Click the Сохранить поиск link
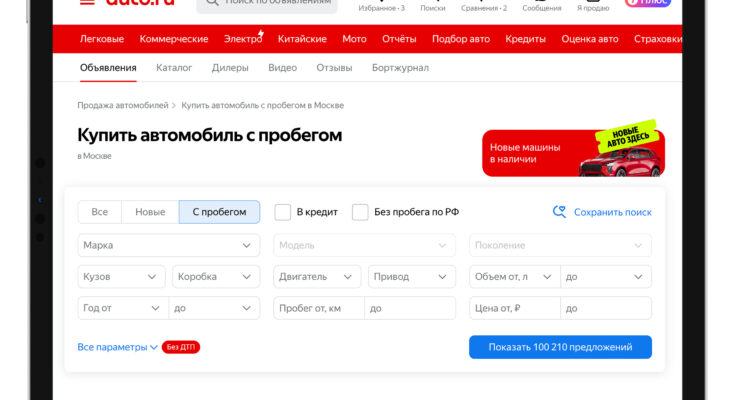This screenshot has height=400, width=735. [613, 212]
